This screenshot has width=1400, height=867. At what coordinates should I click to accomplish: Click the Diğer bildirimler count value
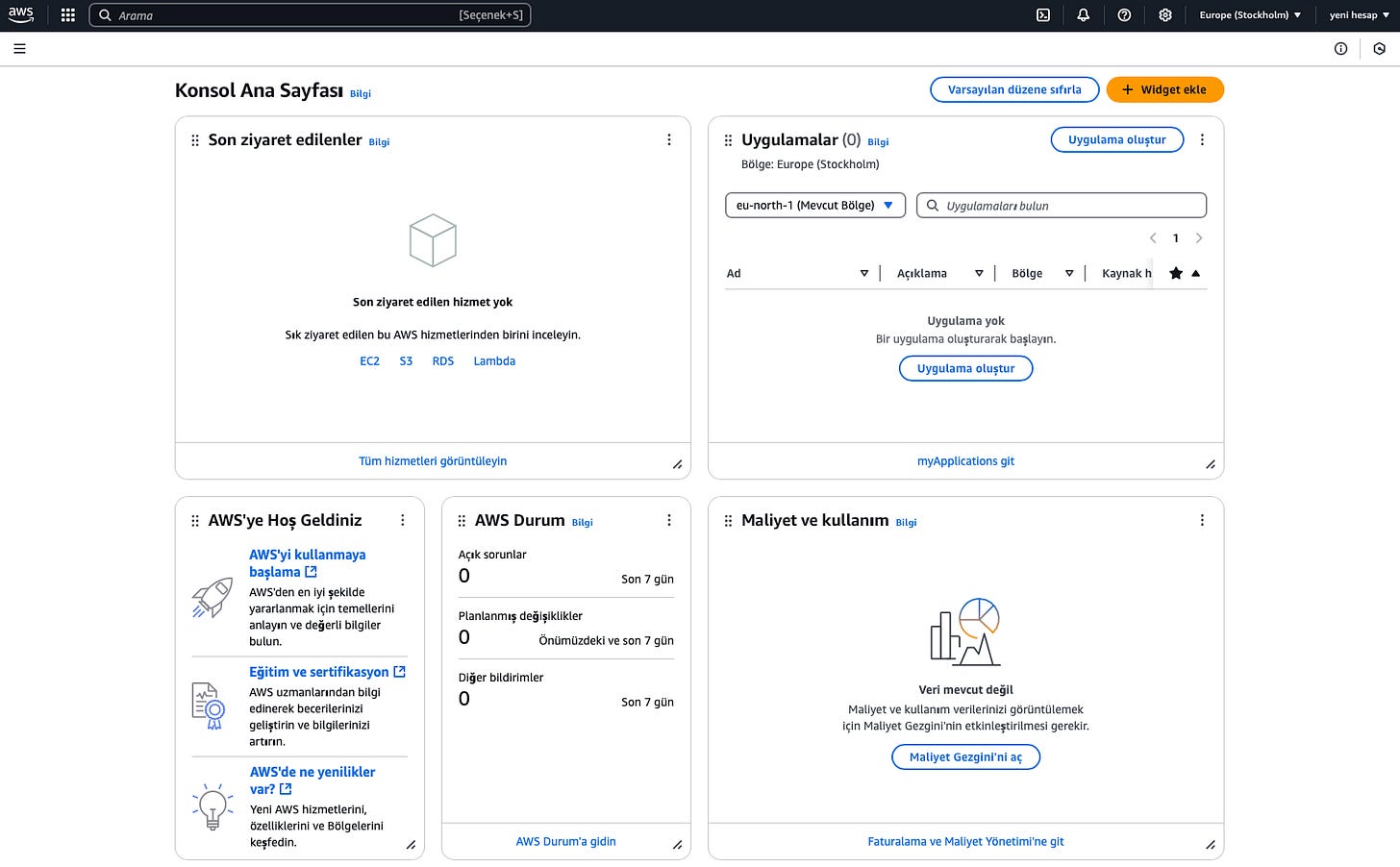pyautogui.click(x=464, y=699)
